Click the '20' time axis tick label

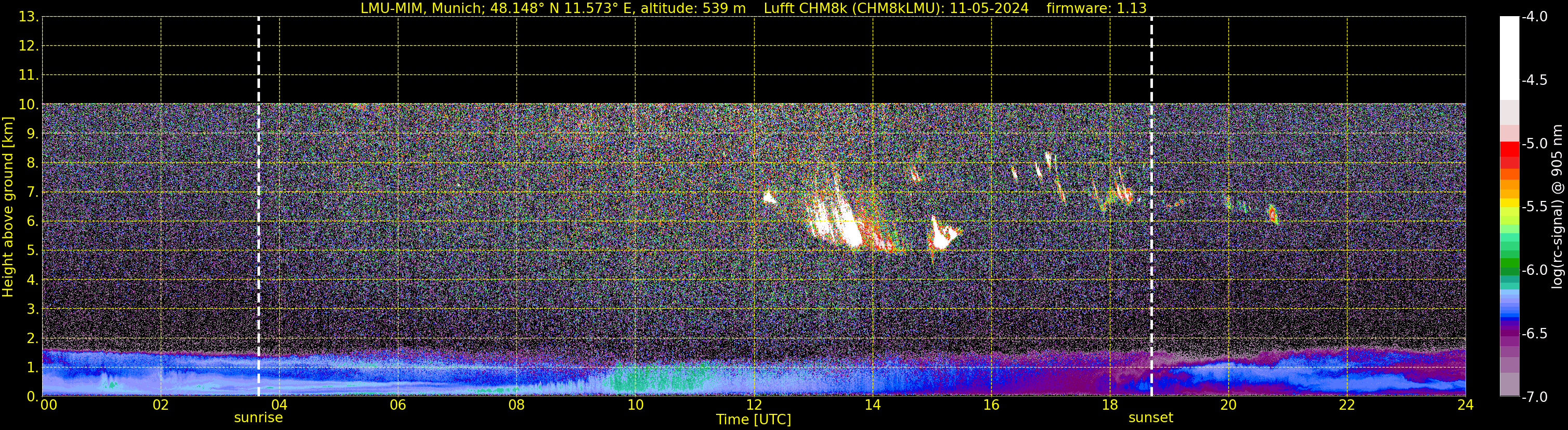point(1228,405)
